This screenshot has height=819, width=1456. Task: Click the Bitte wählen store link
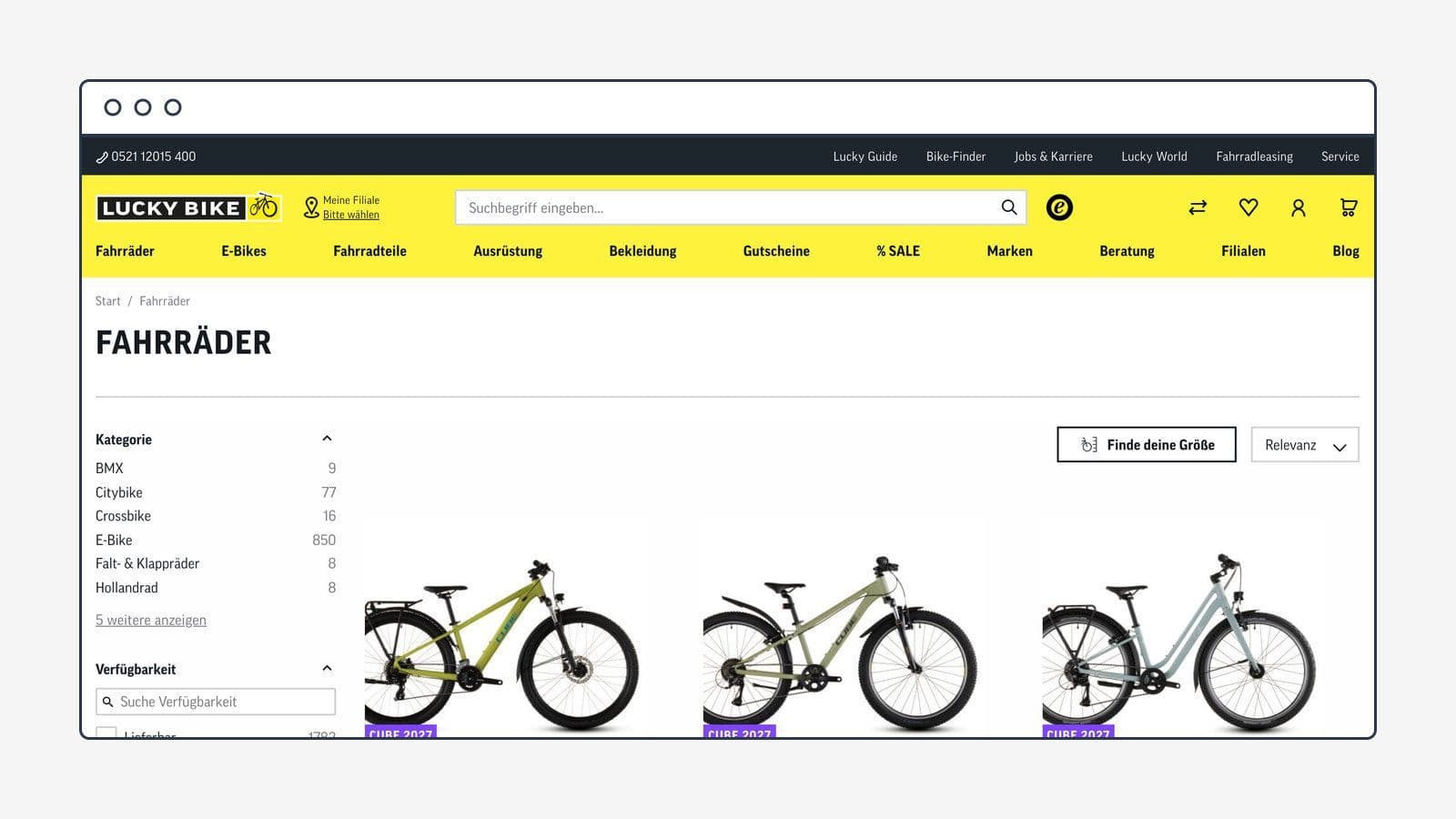(351, 215)
